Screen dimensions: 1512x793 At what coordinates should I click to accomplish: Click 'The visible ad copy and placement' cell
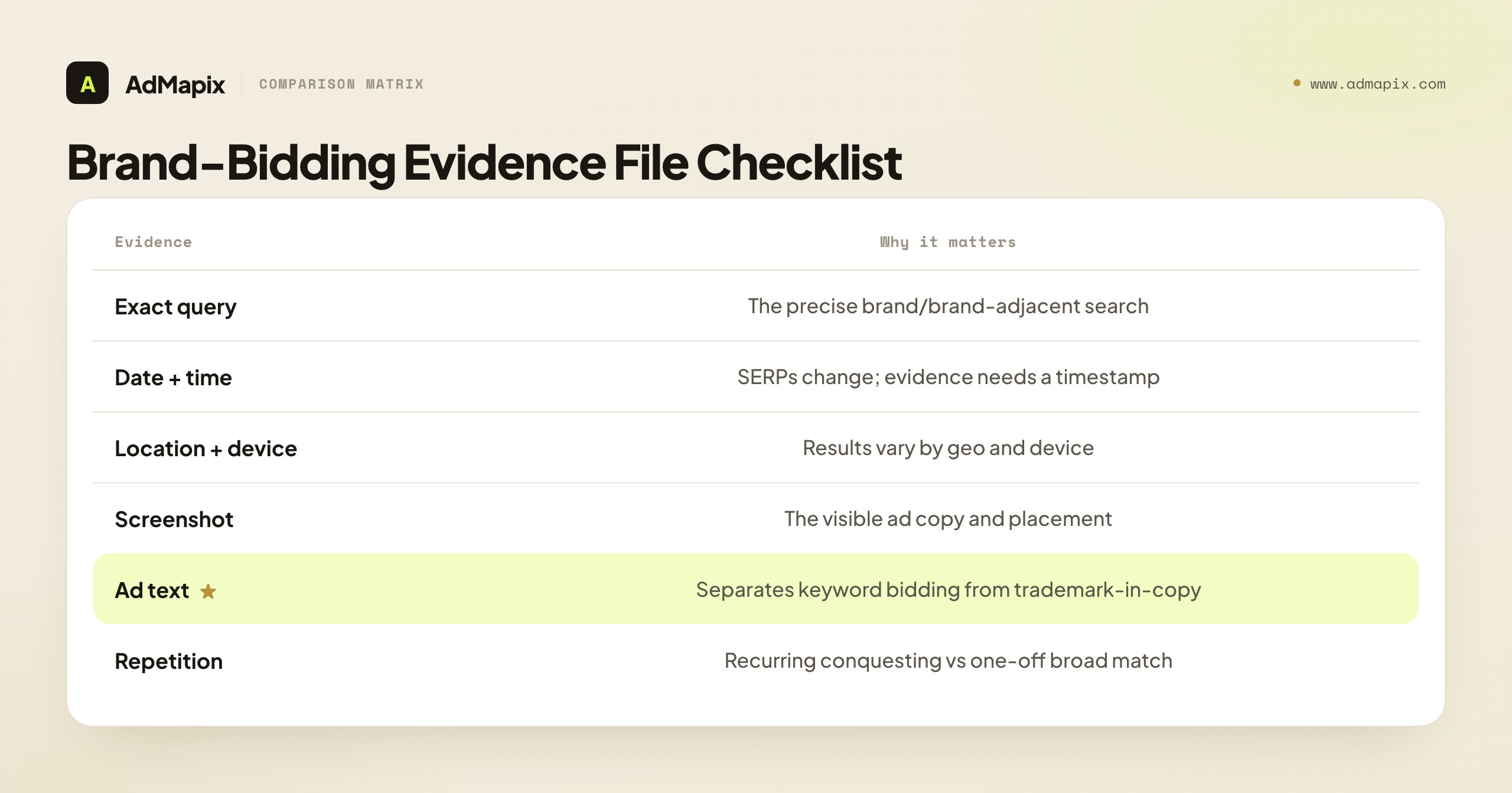coord(948,519)
